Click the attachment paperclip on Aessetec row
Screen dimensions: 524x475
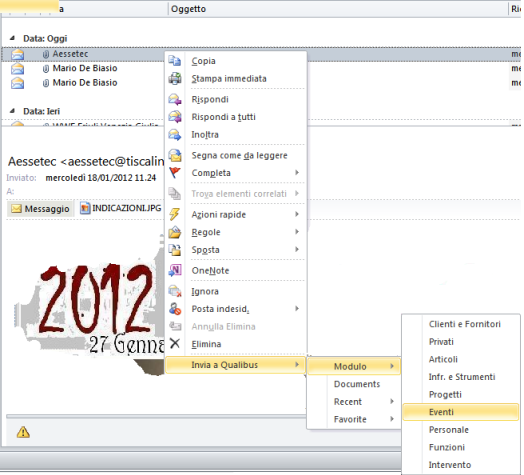46,54
